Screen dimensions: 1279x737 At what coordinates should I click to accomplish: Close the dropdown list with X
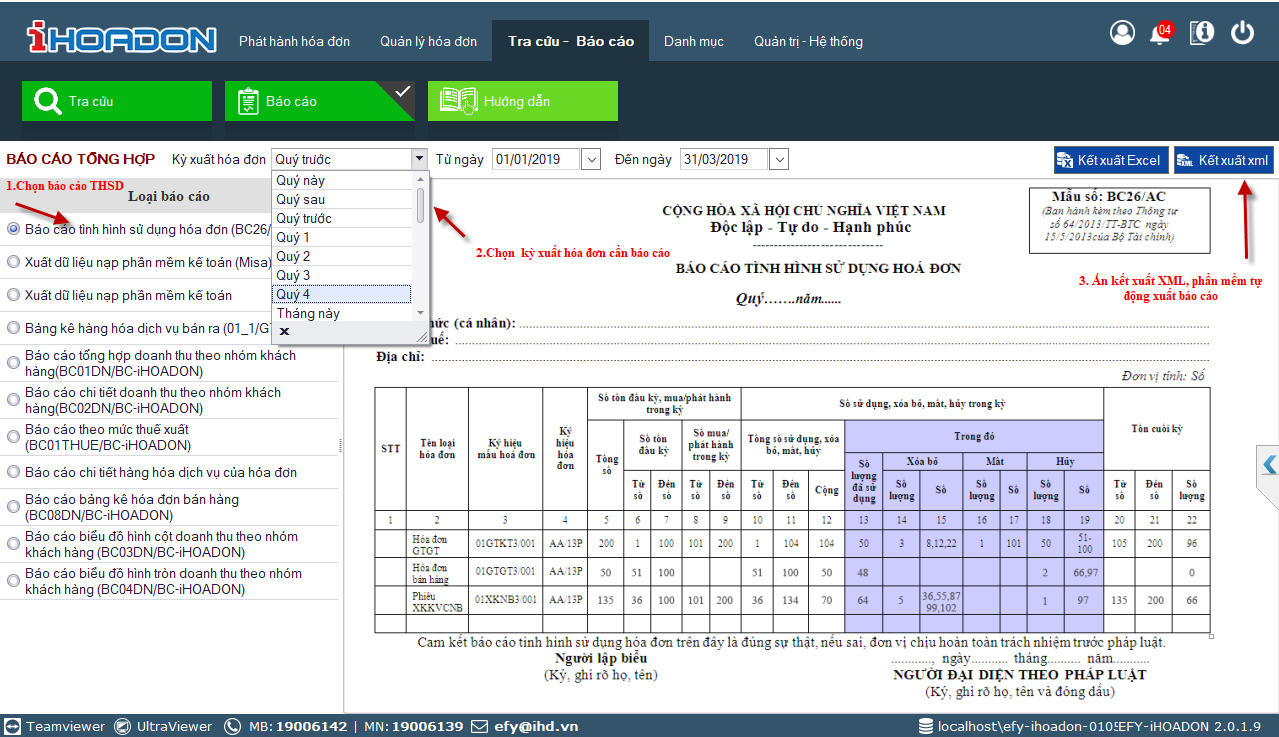[284, 331]
